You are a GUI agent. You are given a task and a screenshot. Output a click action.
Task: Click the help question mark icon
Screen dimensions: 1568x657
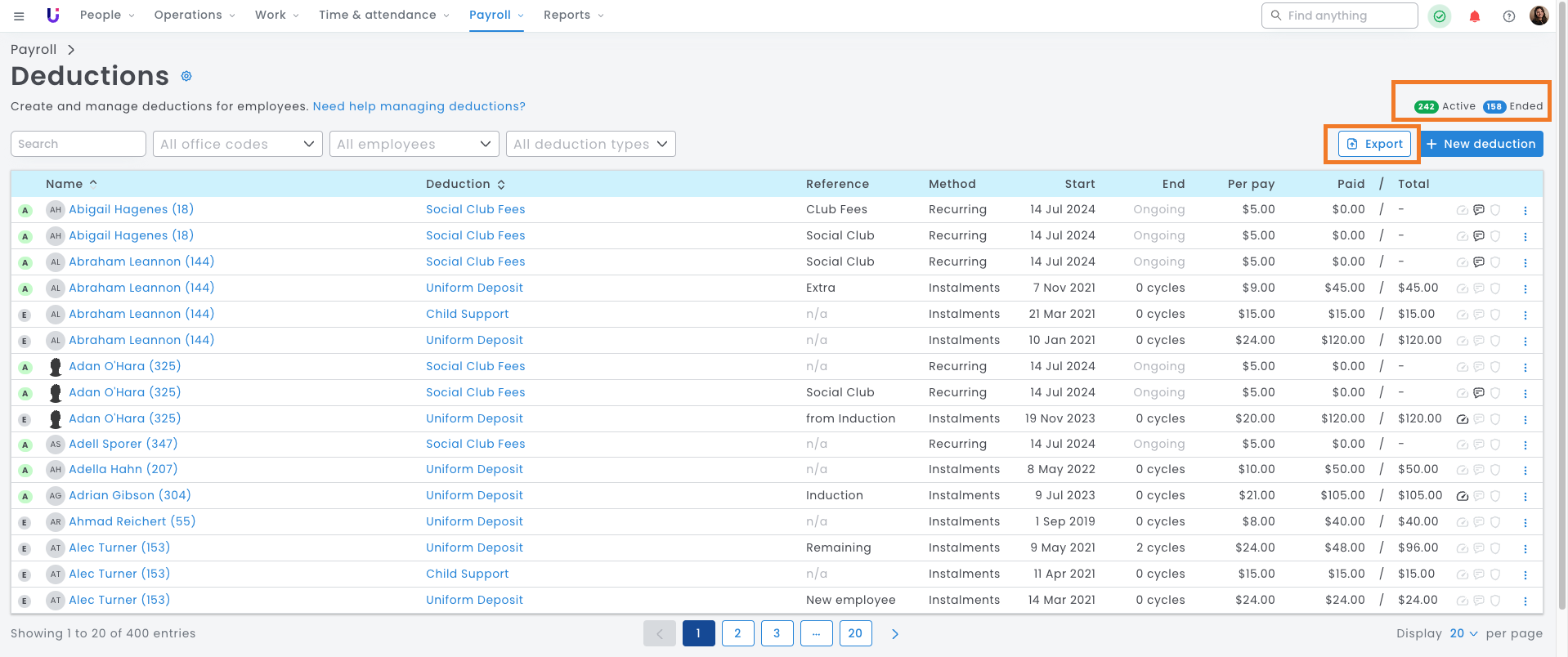(1508, 16)
